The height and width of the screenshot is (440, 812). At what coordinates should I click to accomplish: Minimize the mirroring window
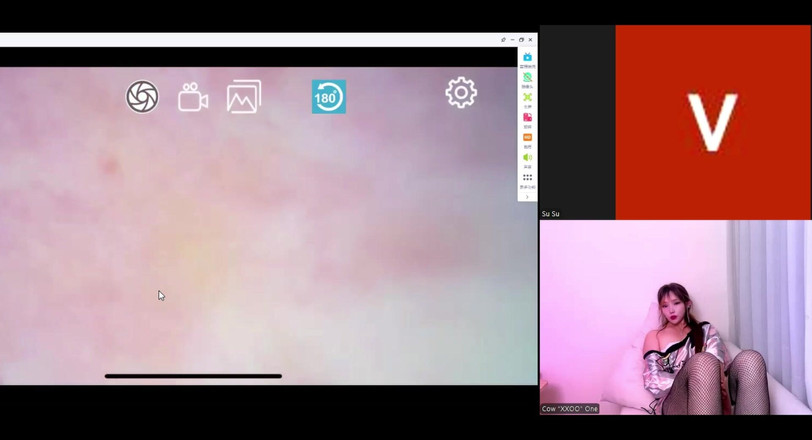[x=512, y=40]
